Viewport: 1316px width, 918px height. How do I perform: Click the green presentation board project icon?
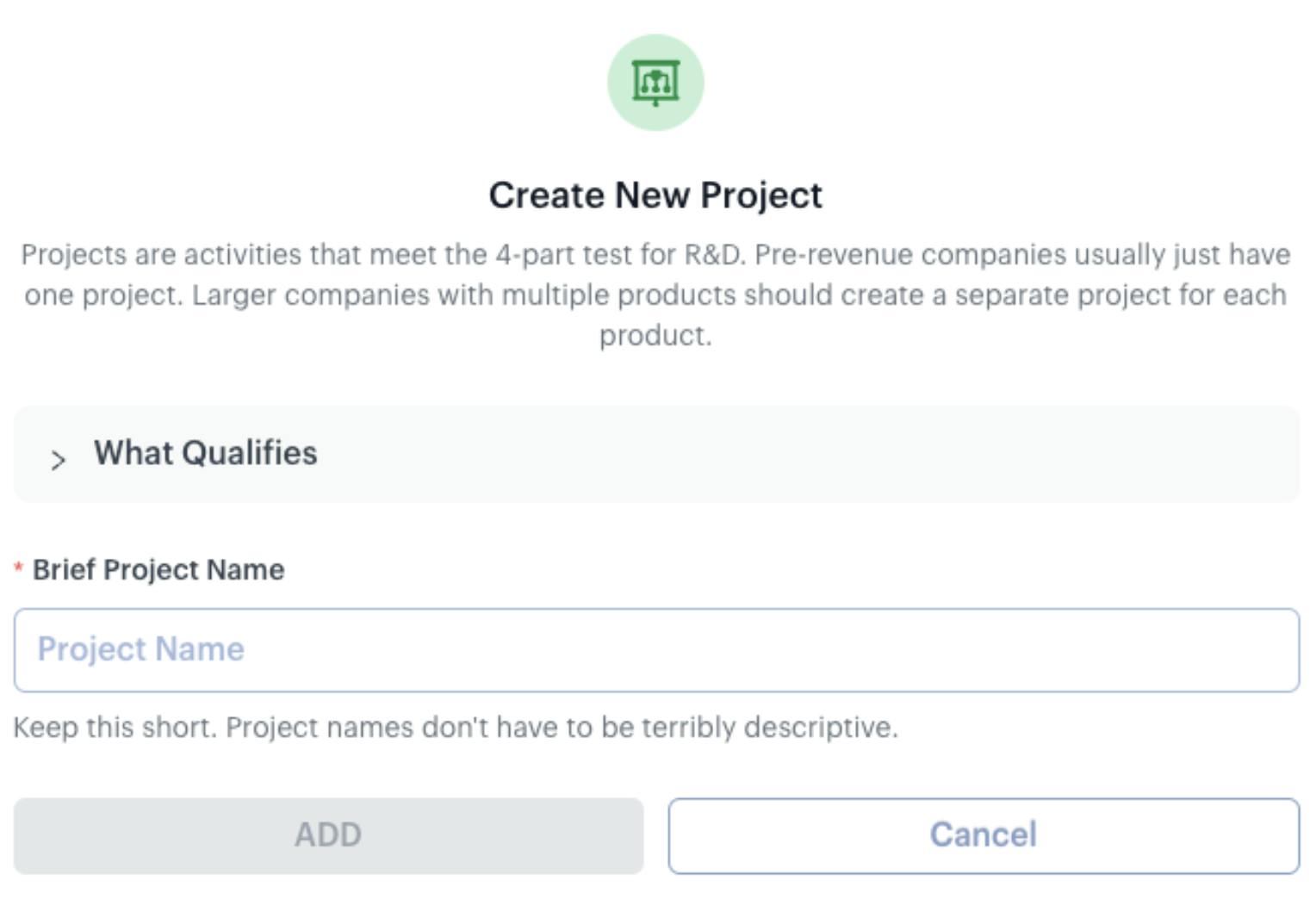[656, 83]
